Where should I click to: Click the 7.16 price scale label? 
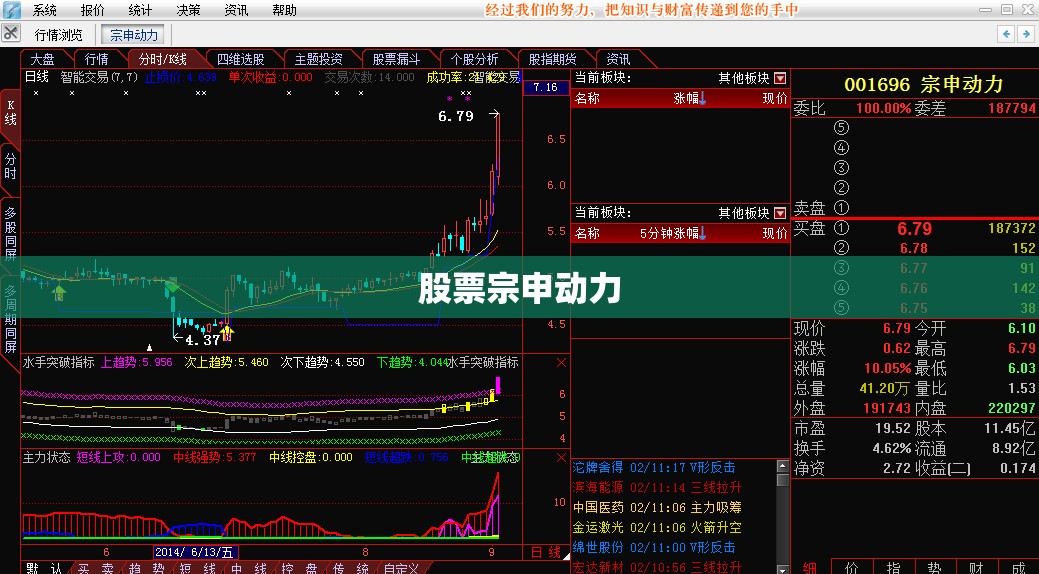tap(545, 87)
